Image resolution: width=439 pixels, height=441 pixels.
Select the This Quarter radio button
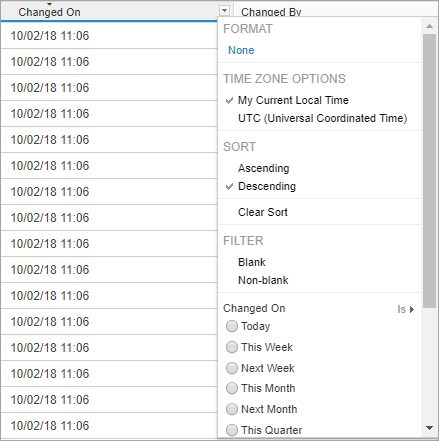click(x=232, y=430)
